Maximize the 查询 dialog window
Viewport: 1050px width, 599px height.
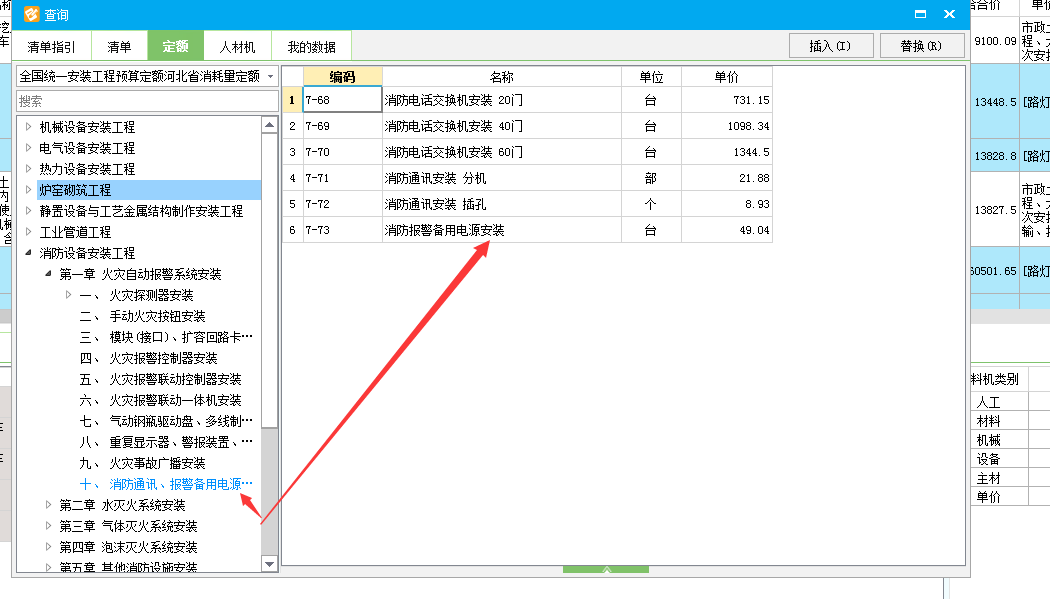(920, 14)
